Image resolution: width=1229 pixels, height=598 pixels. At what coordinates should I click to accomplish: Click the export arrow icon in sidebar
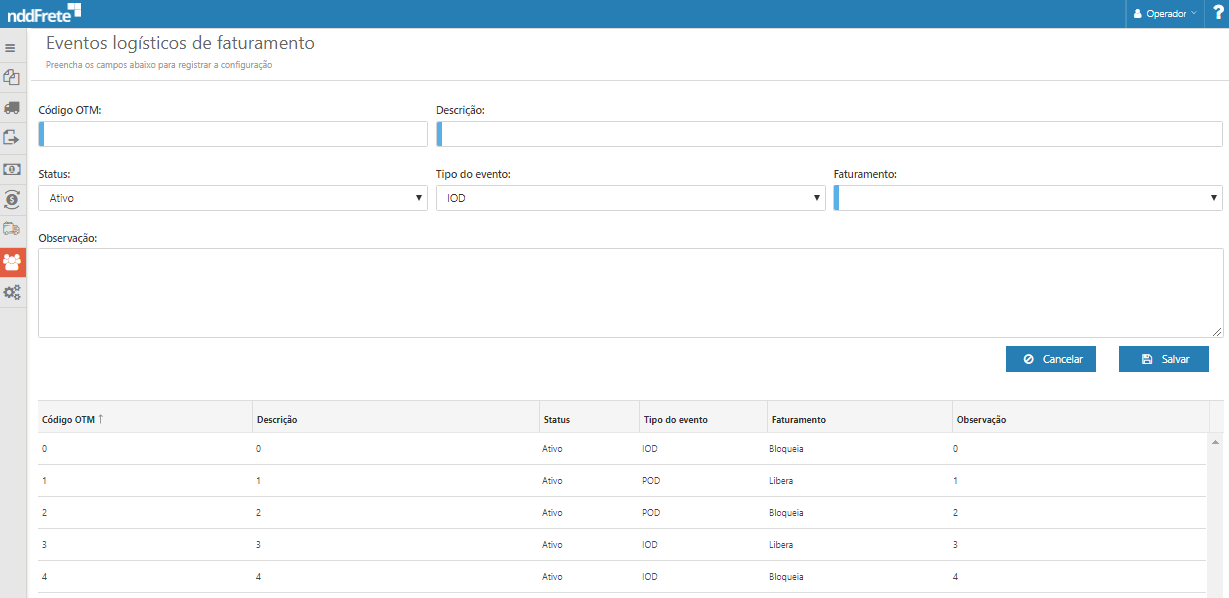[12, 138]
